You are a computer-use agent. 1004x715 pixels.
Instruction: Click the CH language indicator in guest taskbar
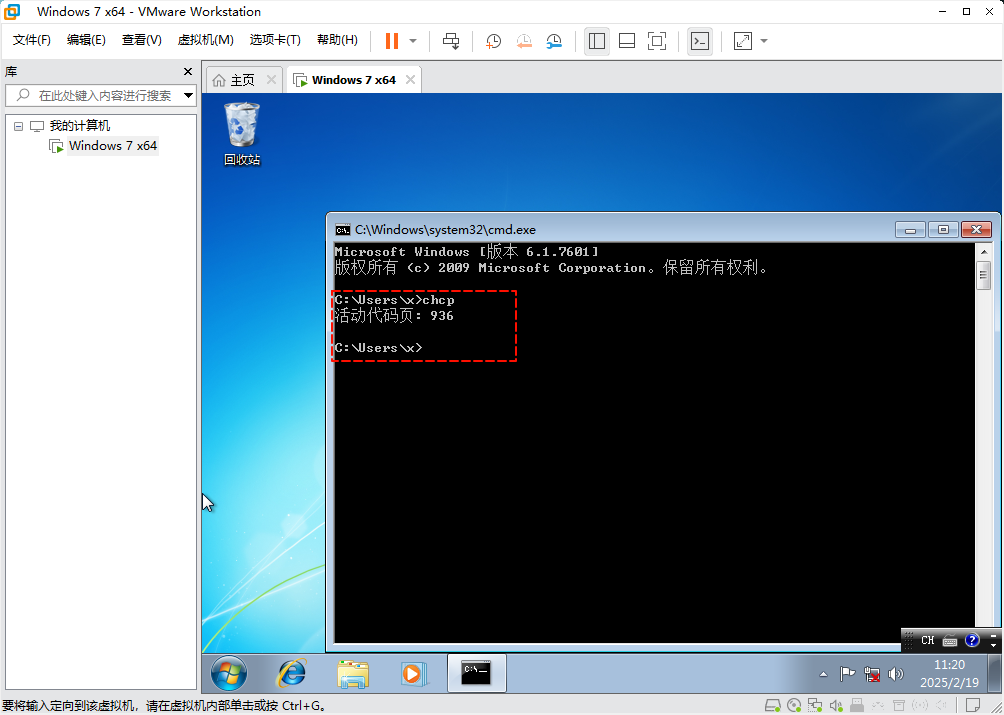[926, 640]
